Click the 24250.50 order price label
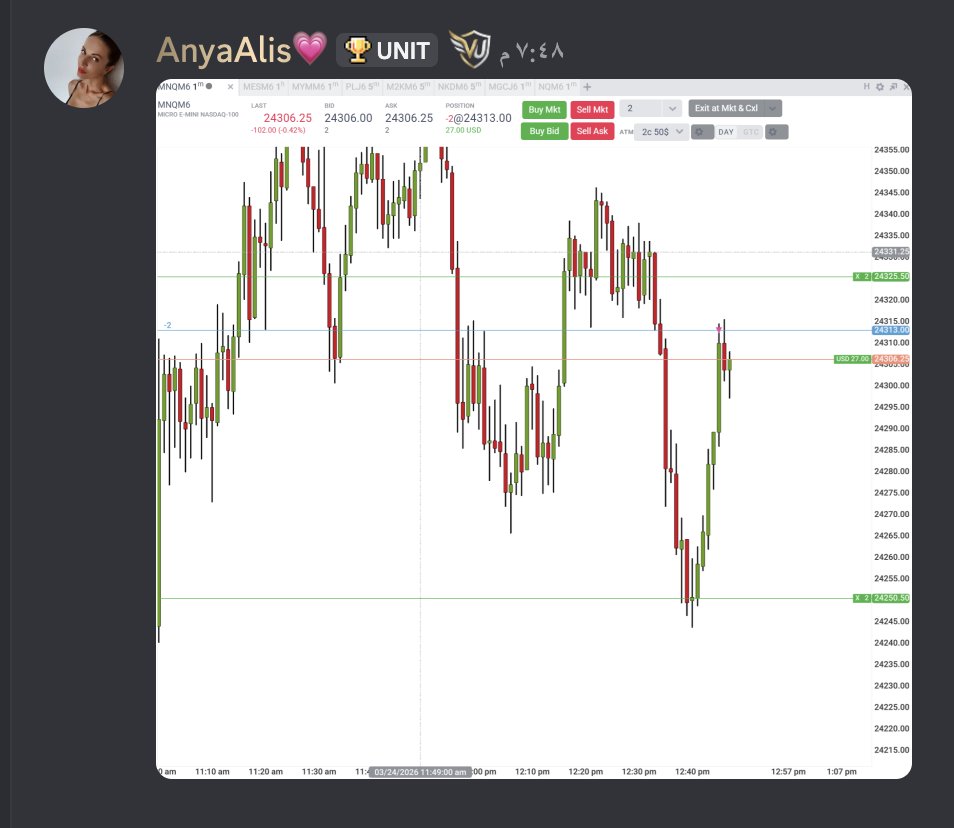This screenshot has width=954, height=828. pyautogui.click(x=891, y=599)
